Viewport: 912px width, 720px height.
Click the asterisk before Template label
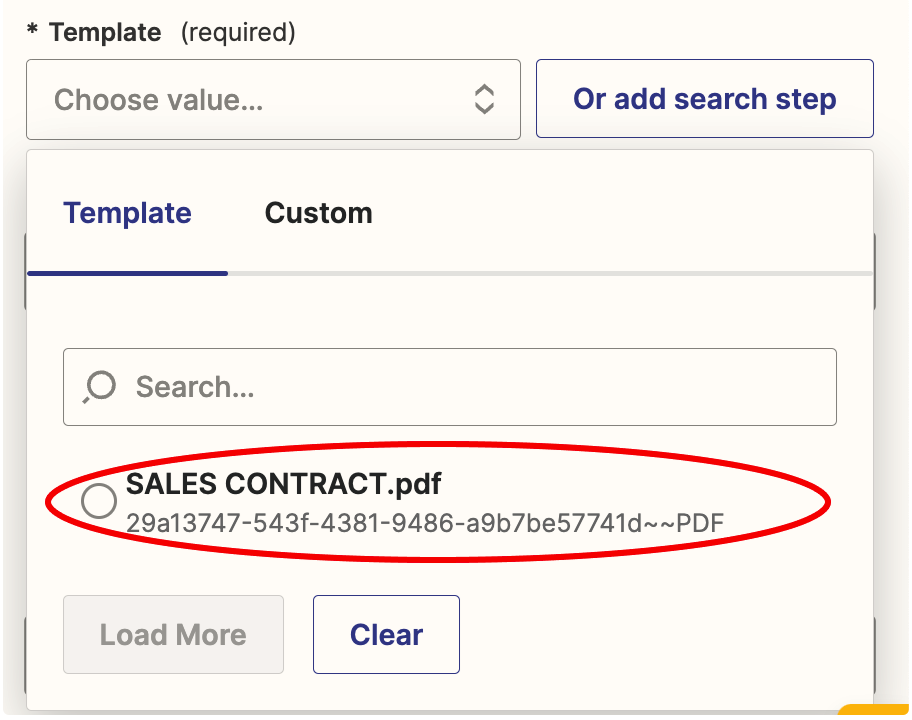click(33, 31)
